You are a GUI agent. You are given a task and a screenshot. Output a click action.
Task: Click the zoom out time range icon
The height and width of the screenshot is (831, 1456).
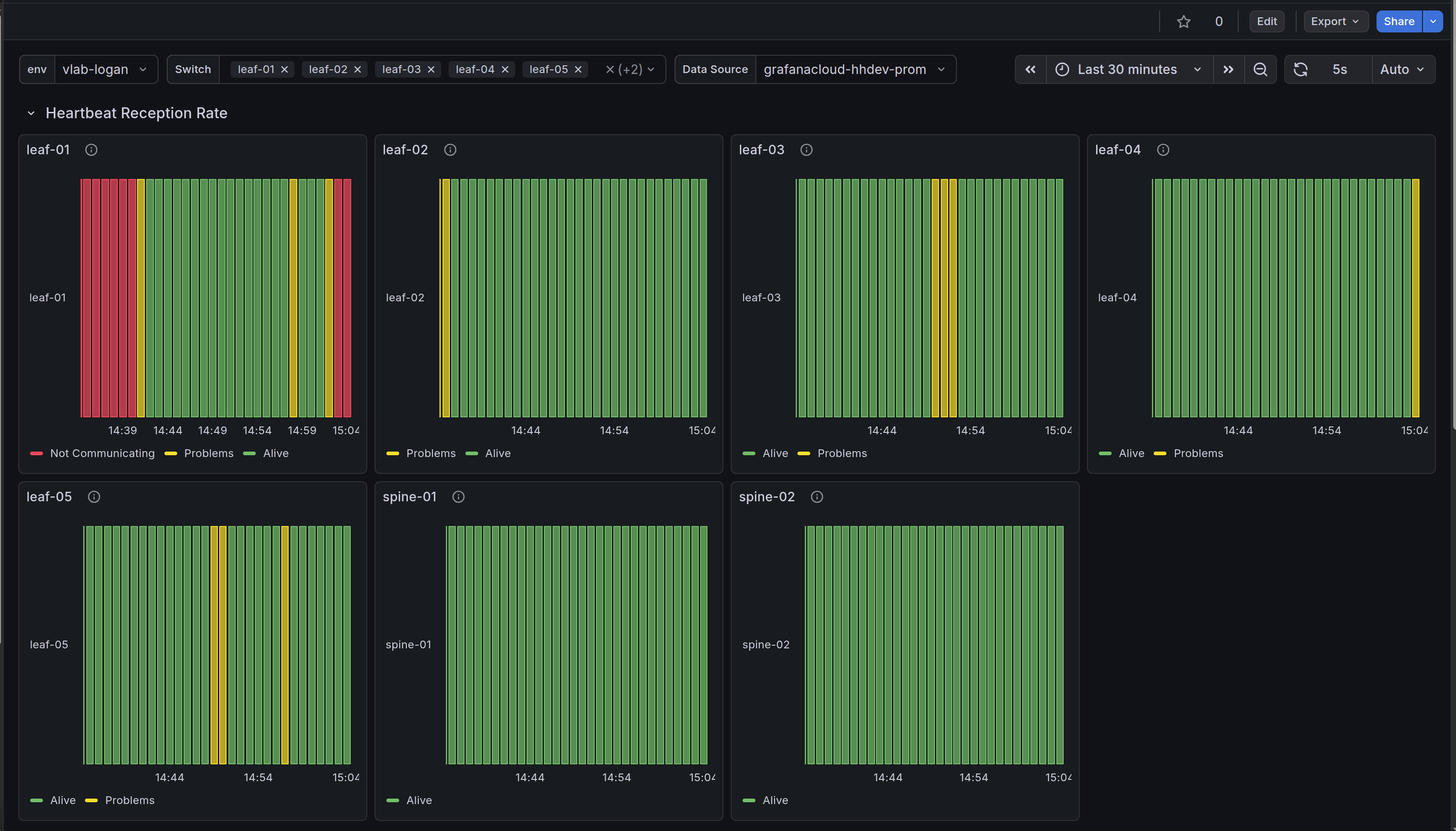coord(1260,69)
